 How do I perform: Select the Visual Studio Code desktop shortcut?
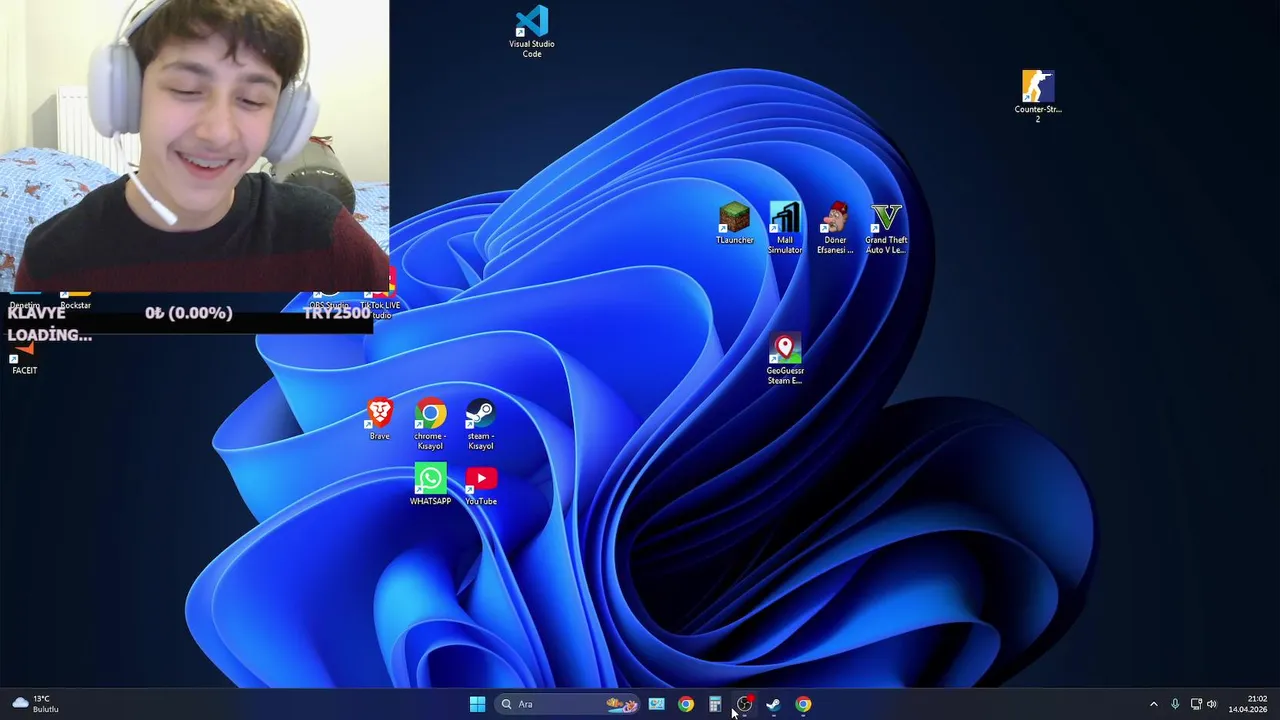click(532, 31)
